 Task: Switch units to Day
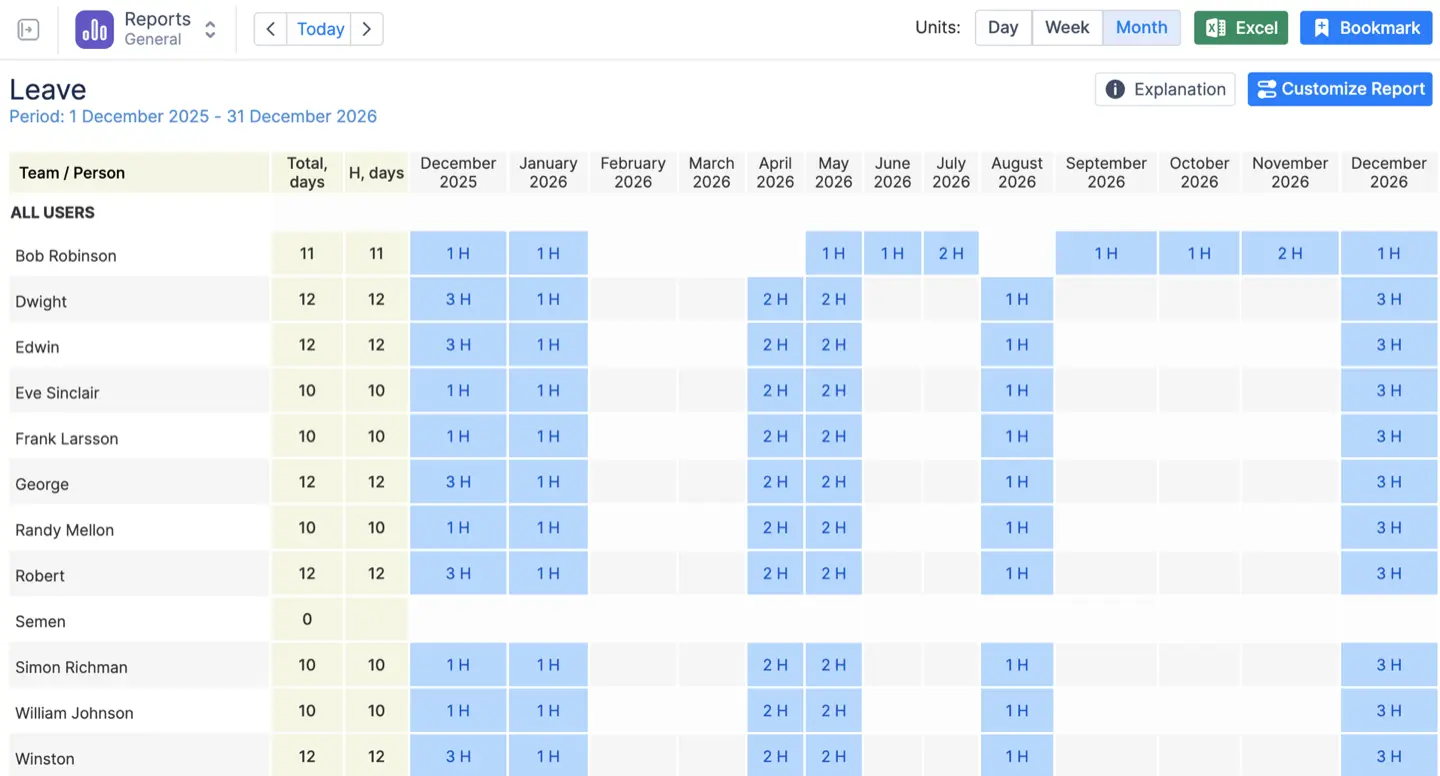(1003, 28)
